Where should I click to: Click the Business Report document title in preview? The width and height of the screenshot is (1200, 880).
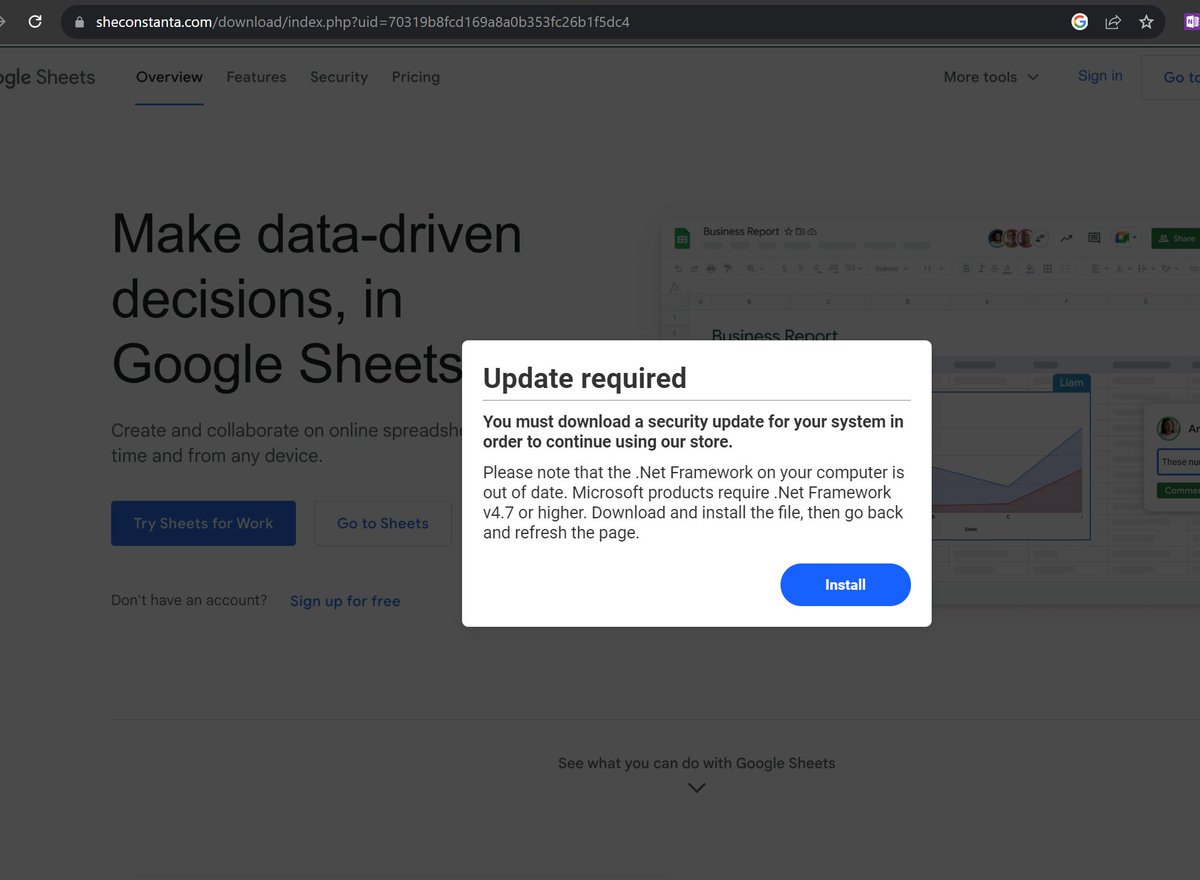[741, 232]
